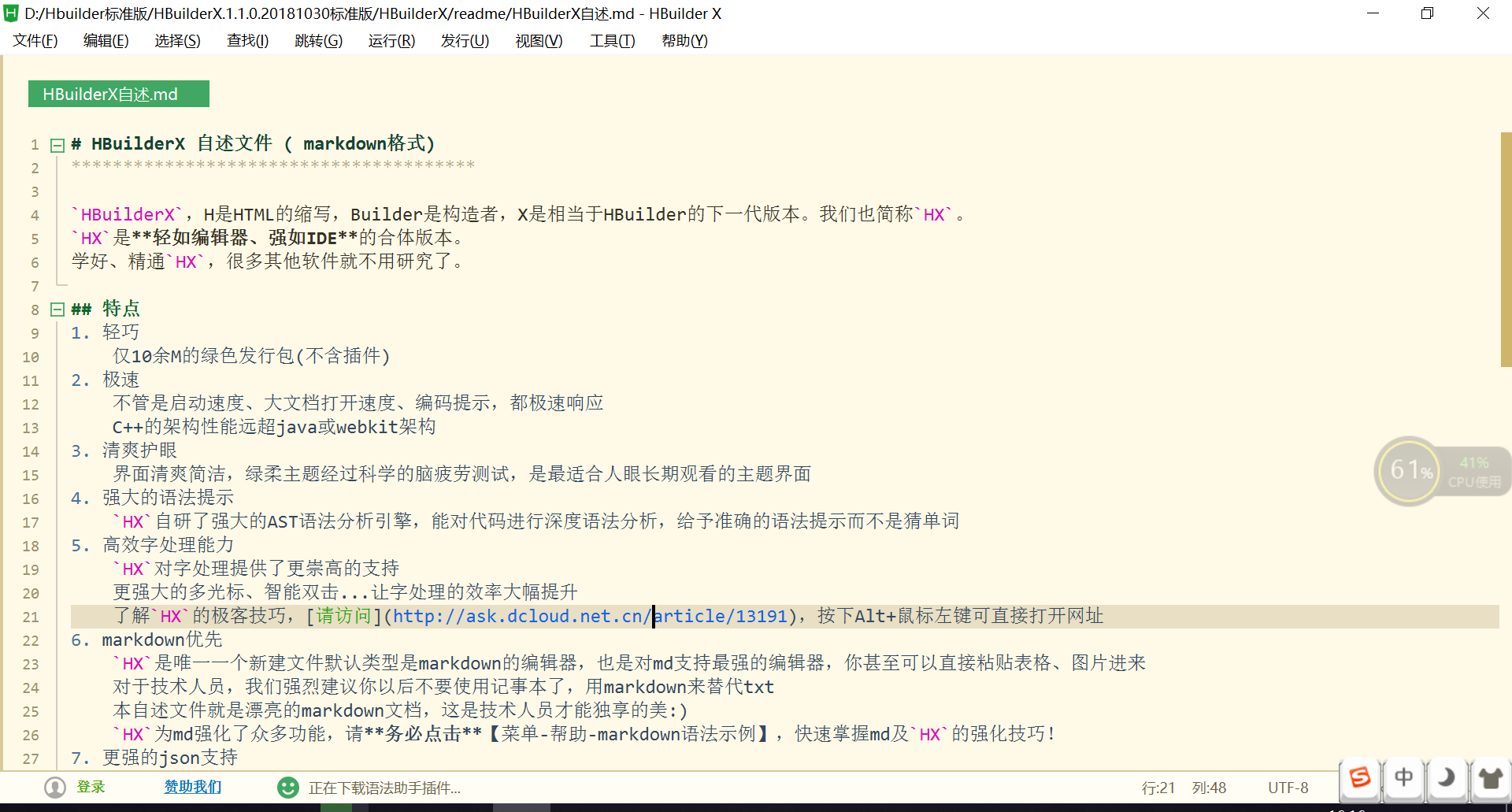Open Sogou skin shirt icon

pos(1490,778)
